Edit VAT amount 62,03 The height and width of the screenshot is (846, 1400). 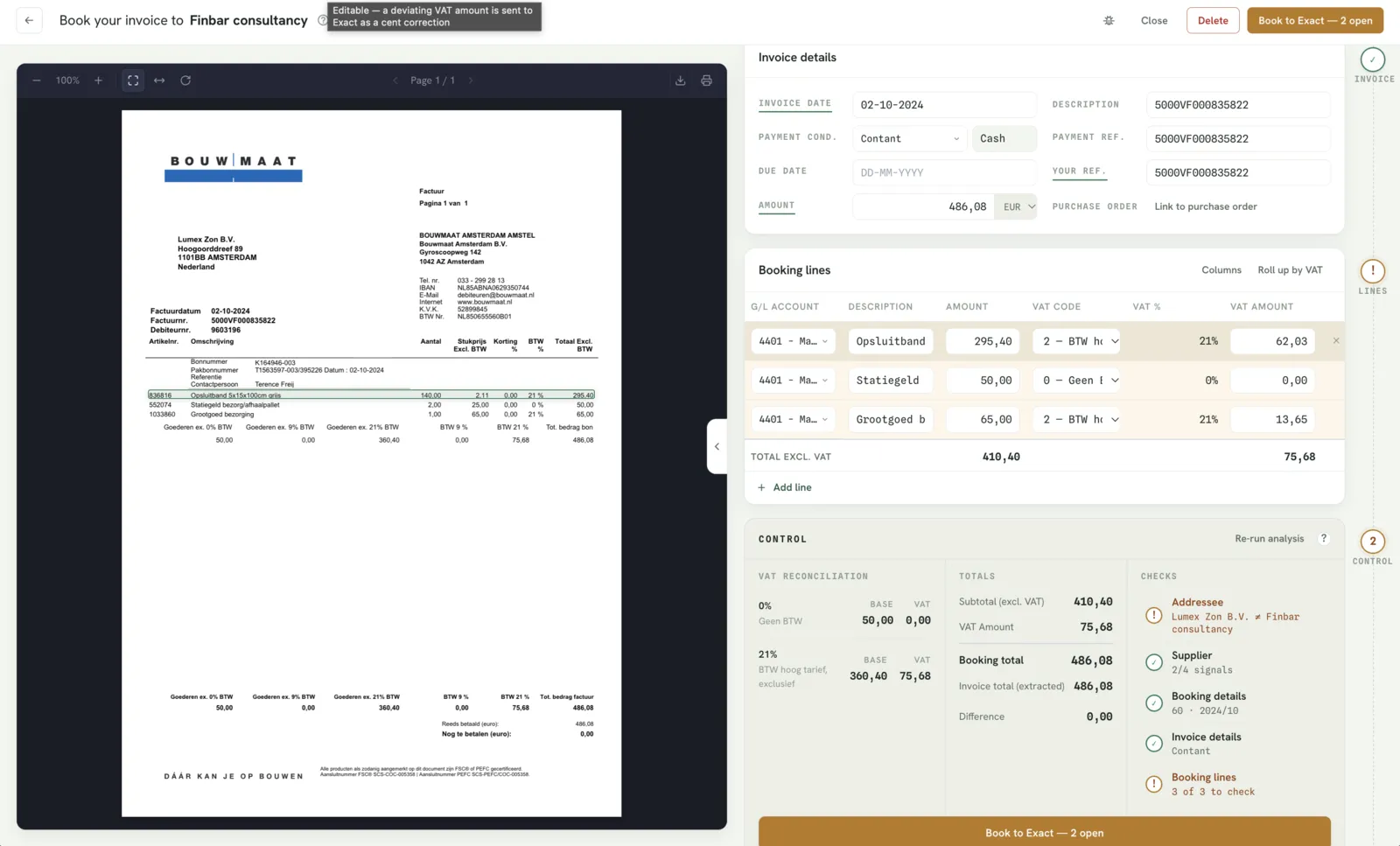point(1274,341)
